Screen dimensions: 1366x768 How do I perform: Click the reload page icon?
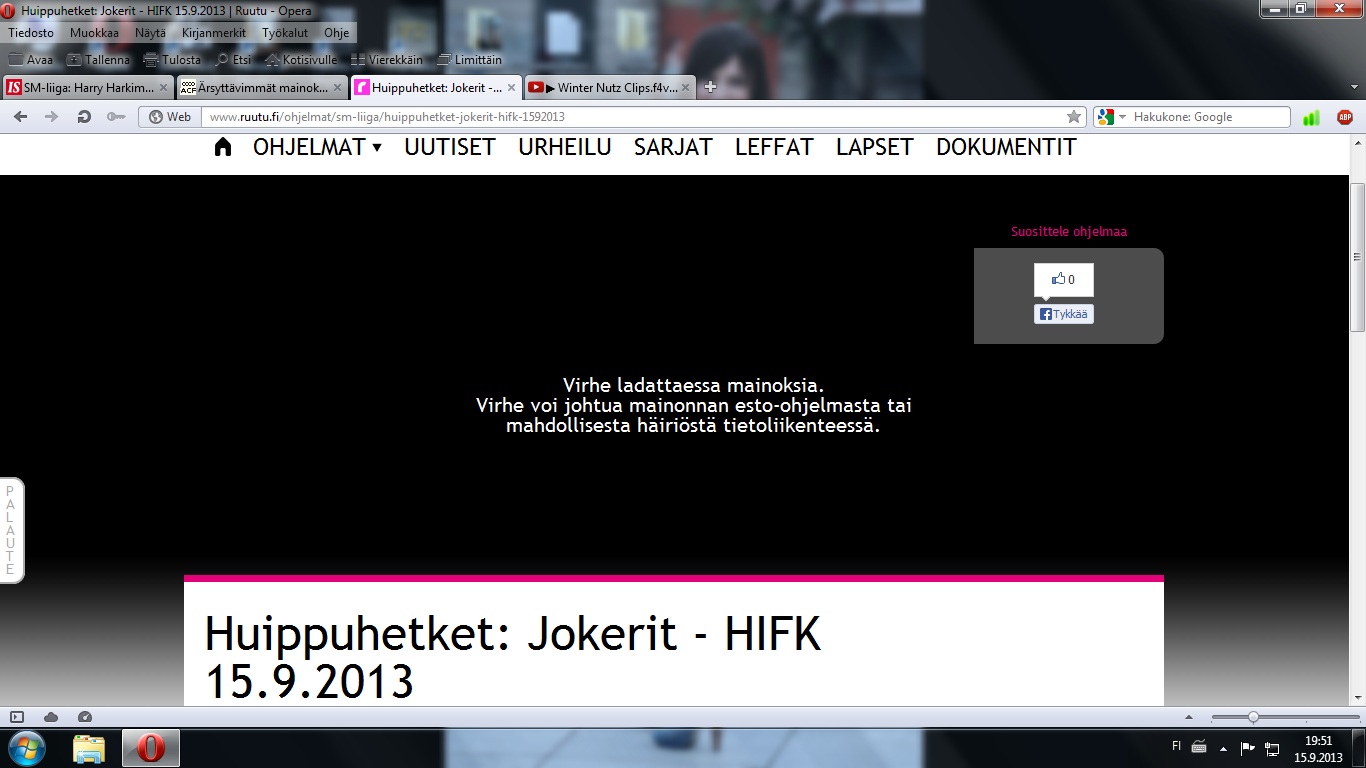(x=84, y=117)
